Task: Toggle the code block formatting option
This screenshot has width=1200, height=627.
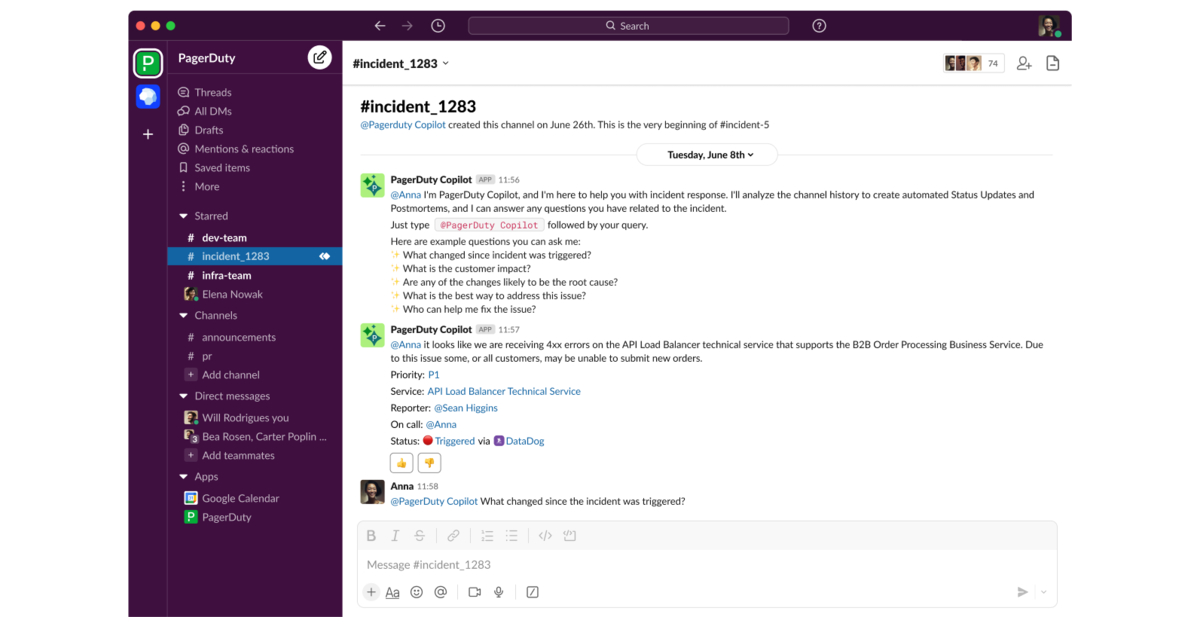Action: tap(545, 535)
